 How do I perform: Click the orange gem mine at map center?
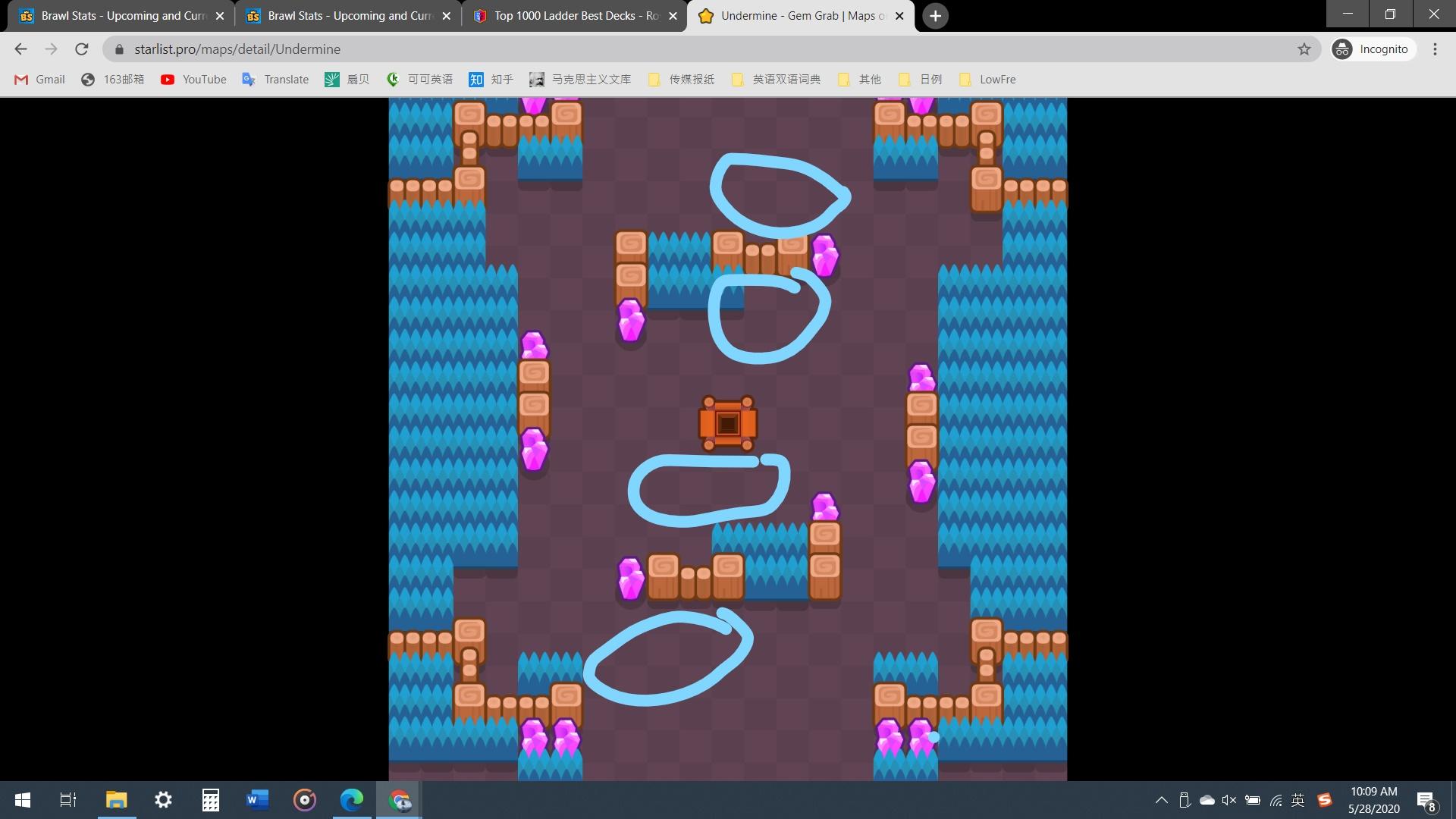point(727,423)
